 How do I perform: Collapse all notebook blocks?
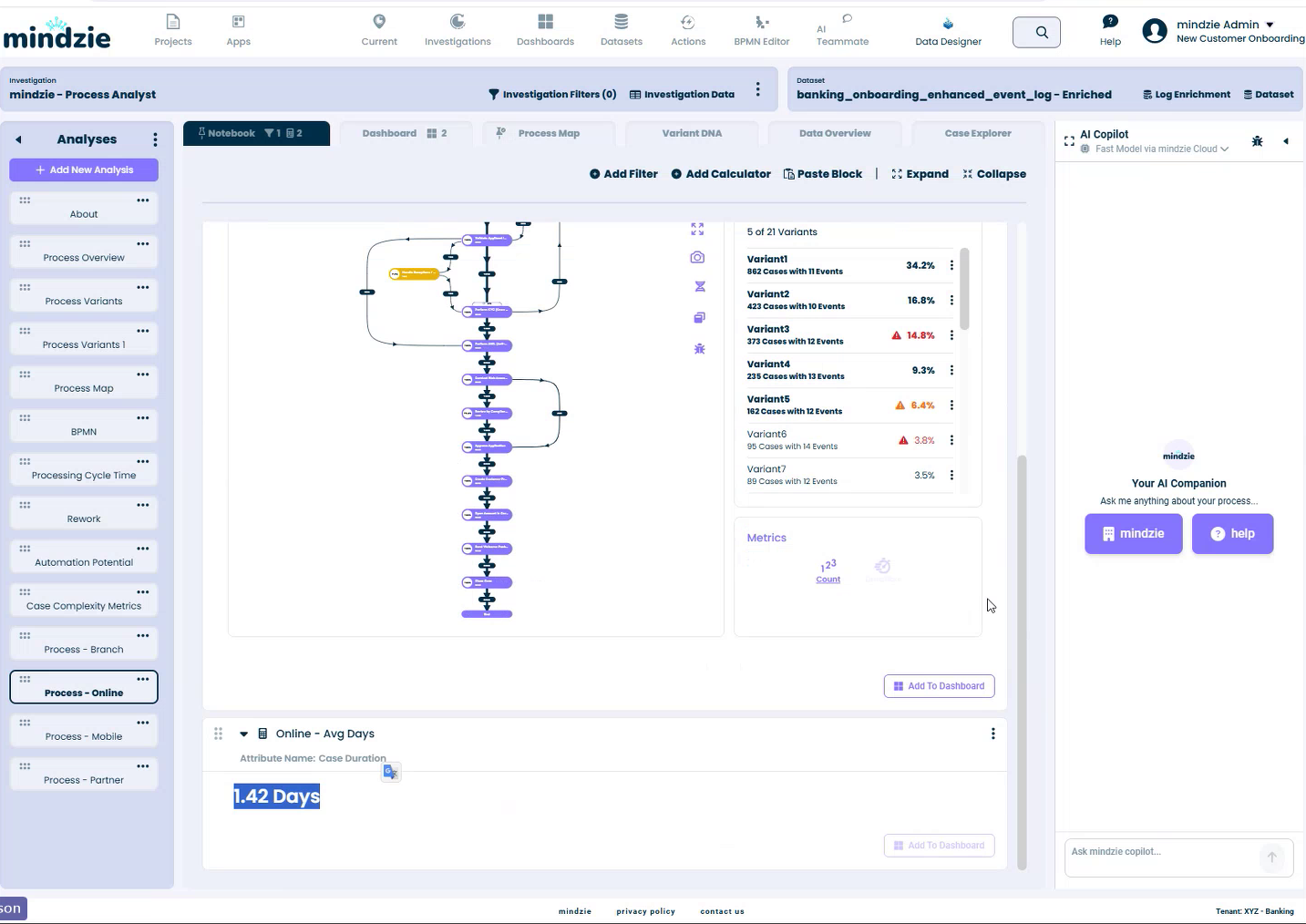tap(994, 174)
